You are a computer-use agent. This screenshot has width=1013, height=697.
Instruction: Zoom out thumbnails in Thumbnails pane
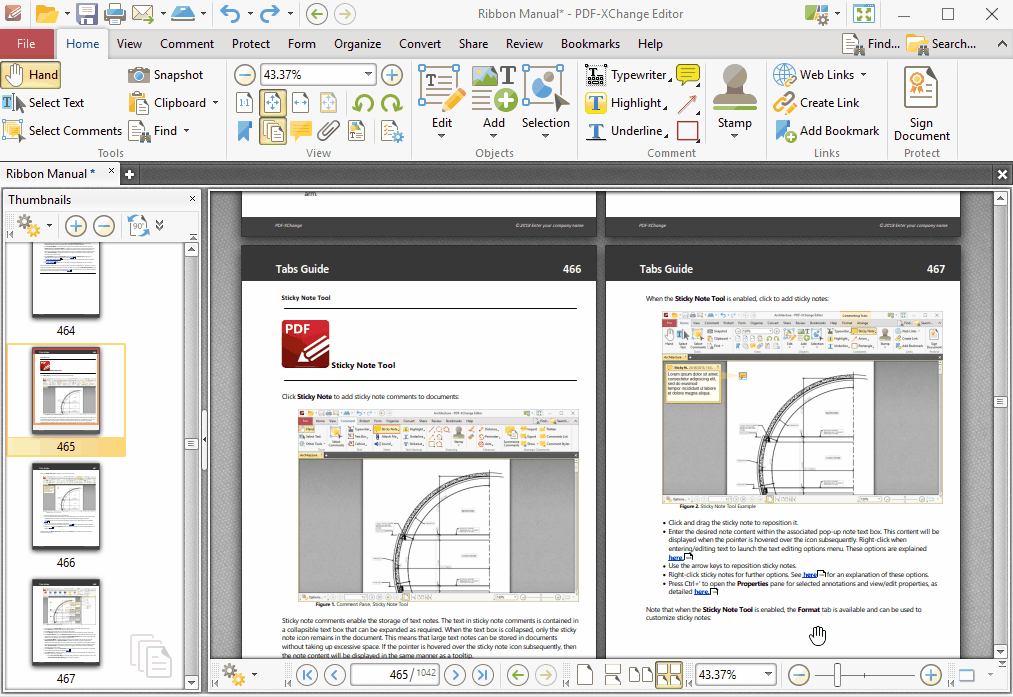(104, 225)
